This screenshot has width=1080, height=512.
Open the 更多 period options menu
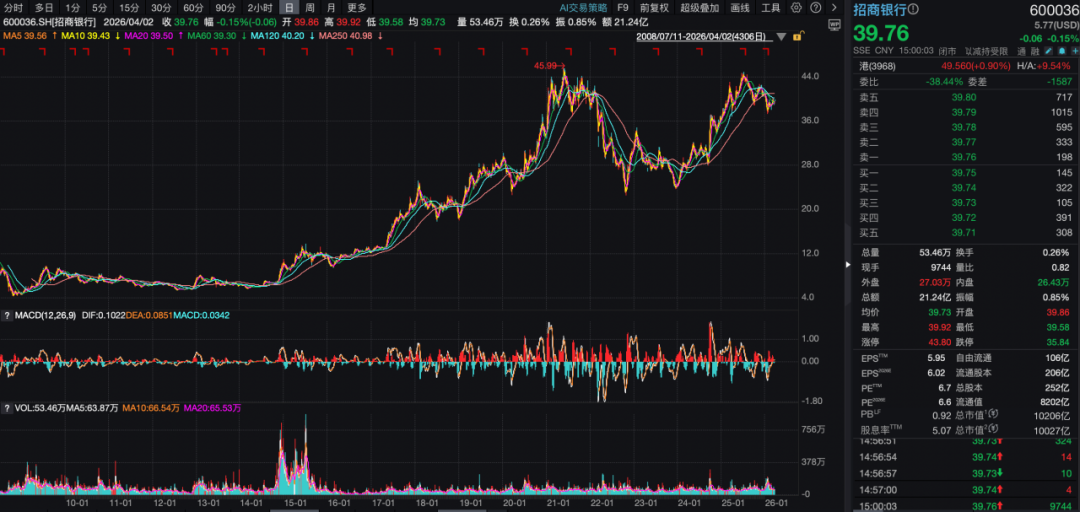coord(357,8)
